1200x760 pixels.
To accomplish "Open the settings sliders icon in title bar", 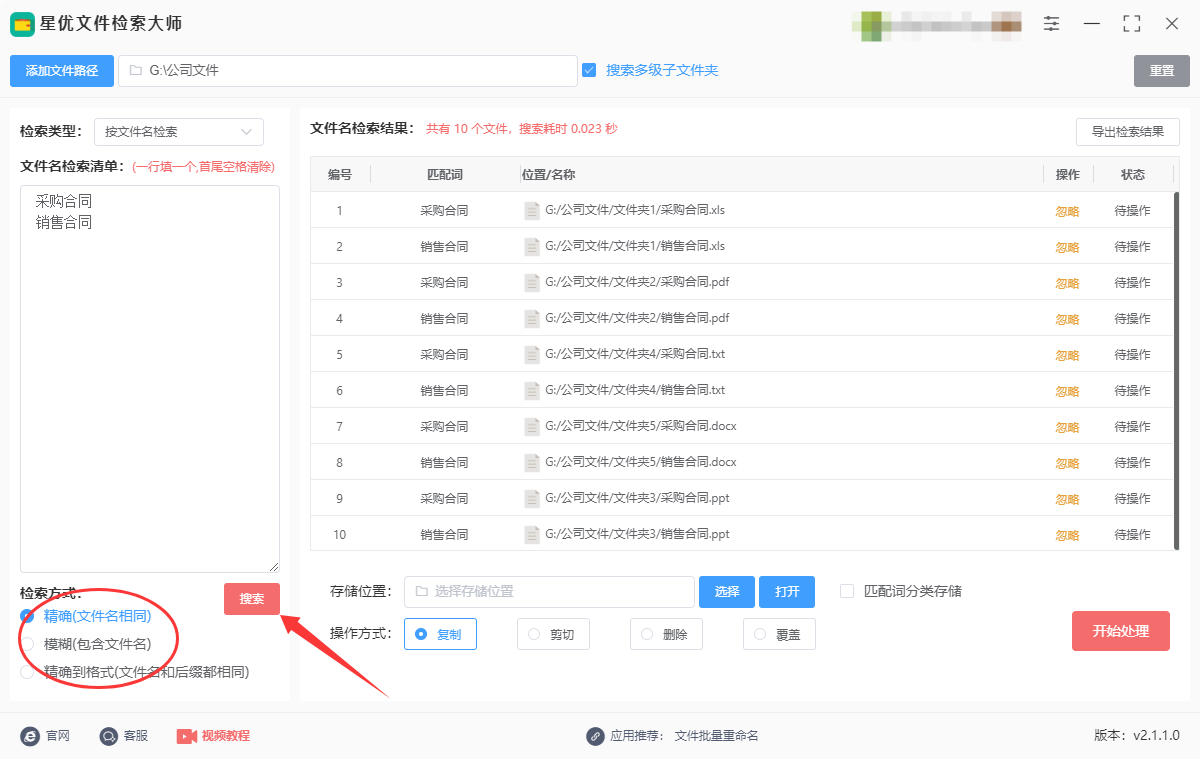I will pos(1051,23).
